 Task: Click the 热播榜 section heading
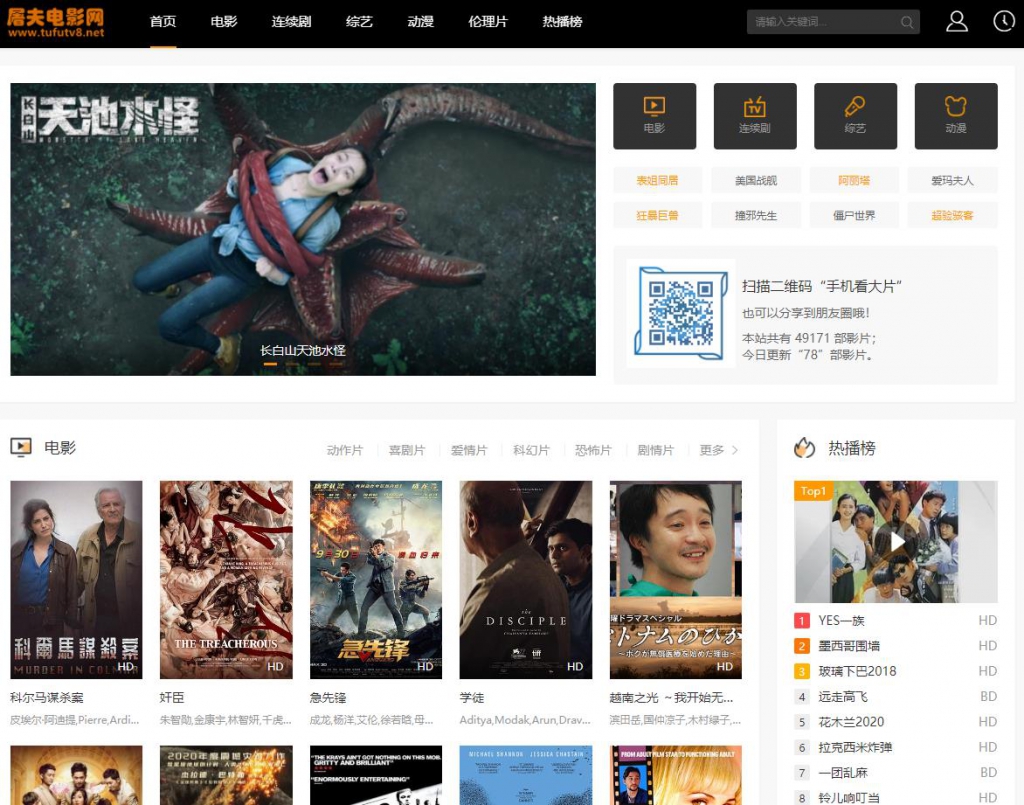(x=852, y=448)
